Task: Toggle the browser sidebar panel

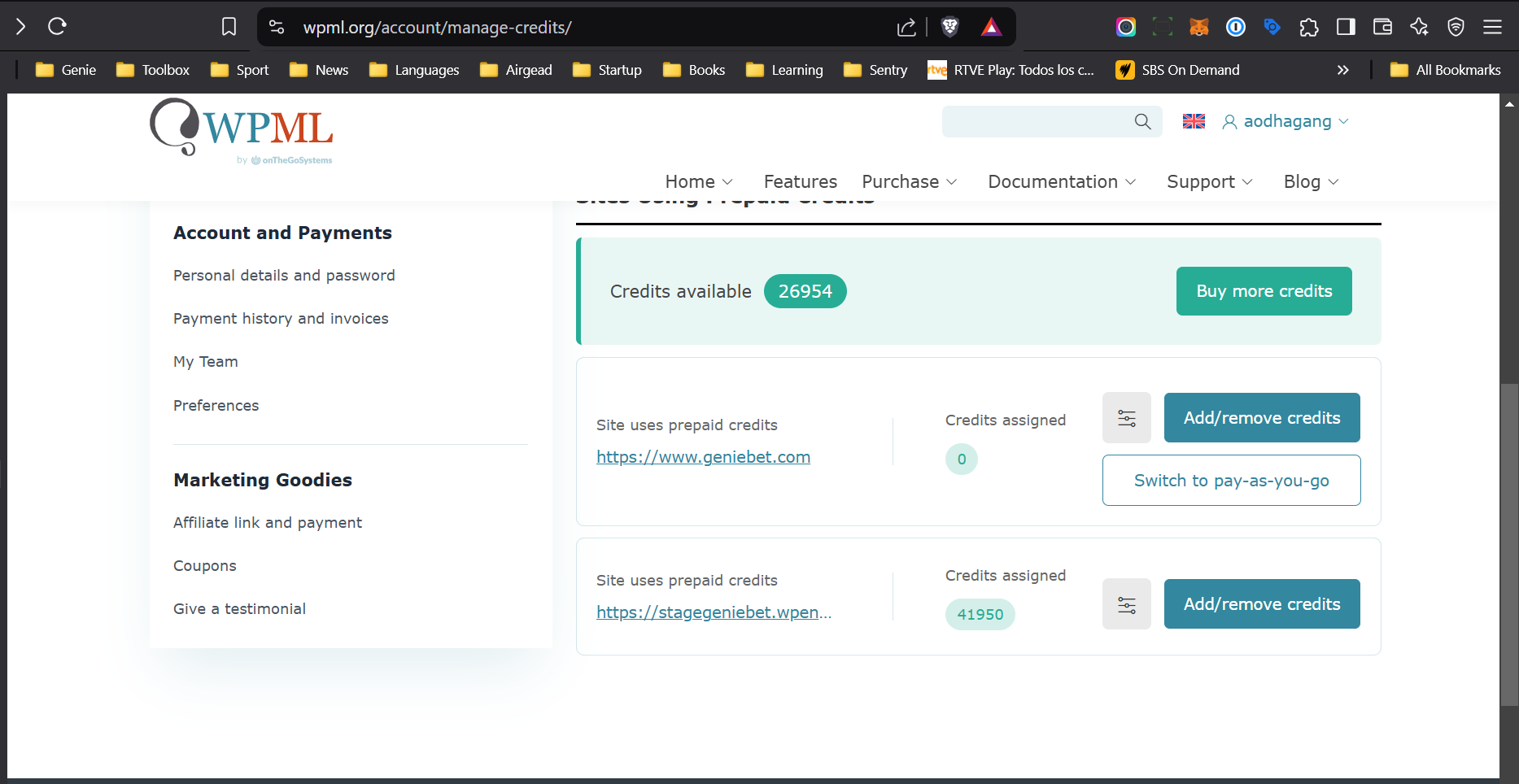Action: (1346, 27)
